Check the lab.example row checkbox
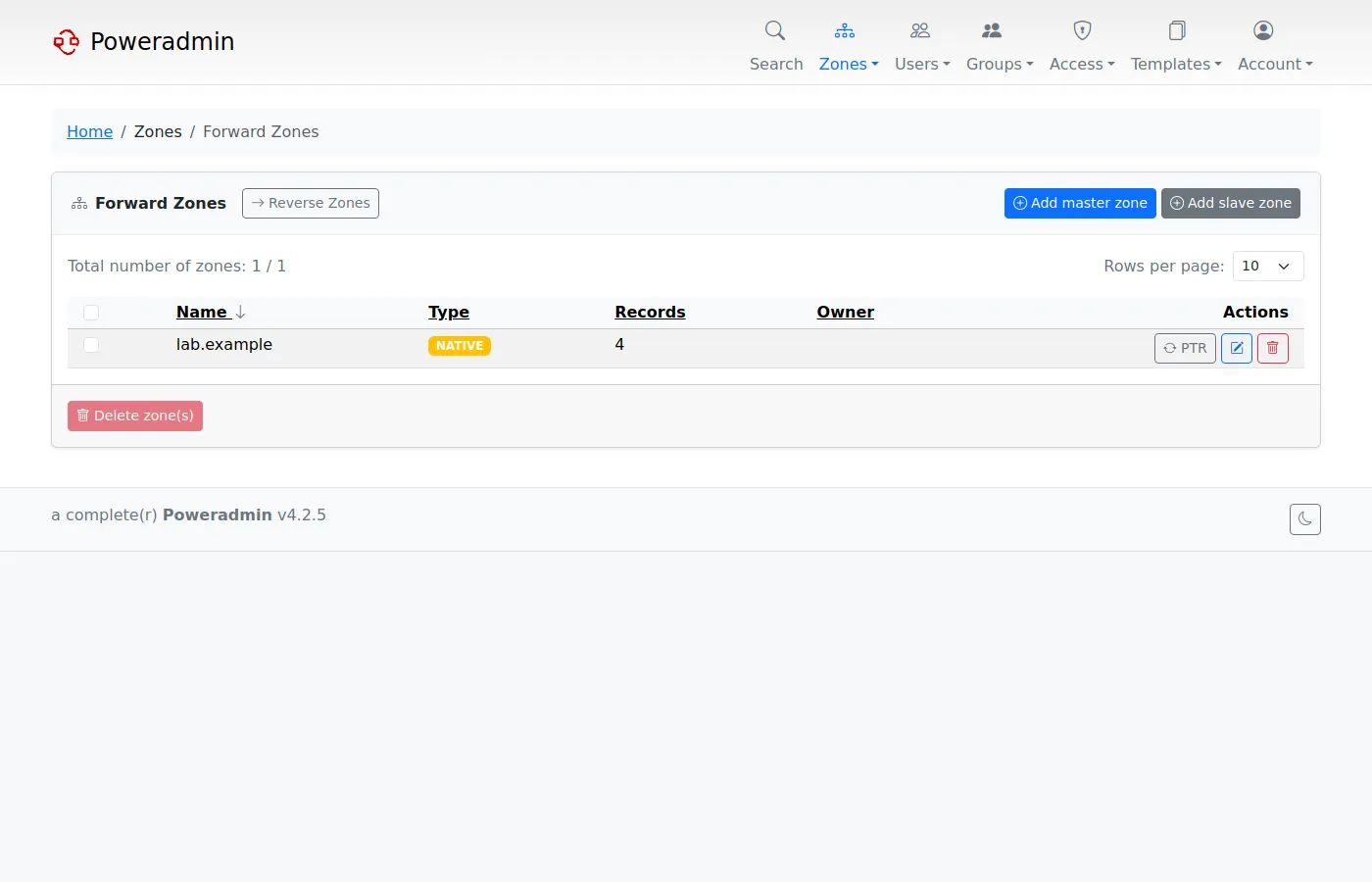The image size is (1372, 882). point(91,345)
